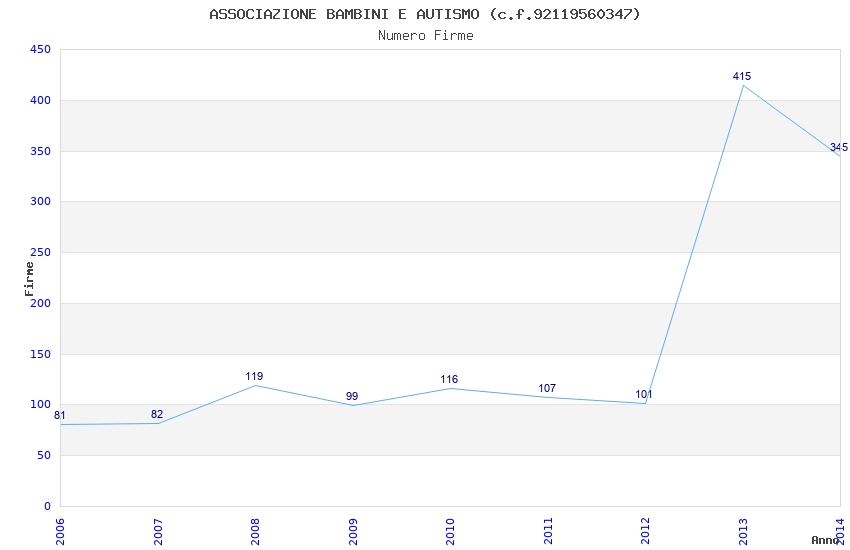Click the subtitle Numero Firme
850x550 pixels.
(x=426, y=36)
